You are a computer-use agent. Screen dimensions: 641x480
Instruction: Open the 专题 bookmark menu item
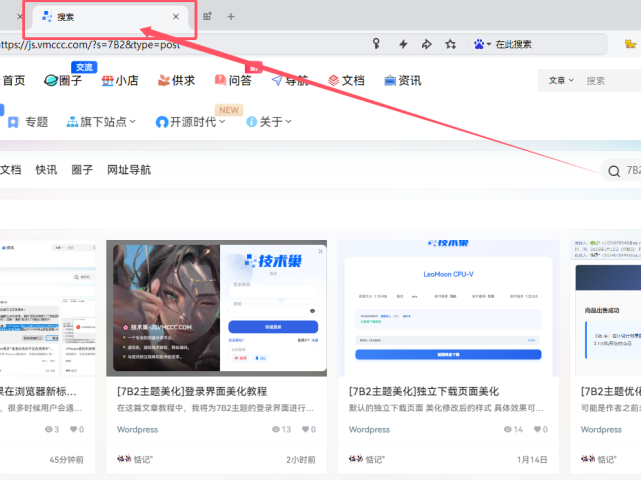click(x=28, y=122)
